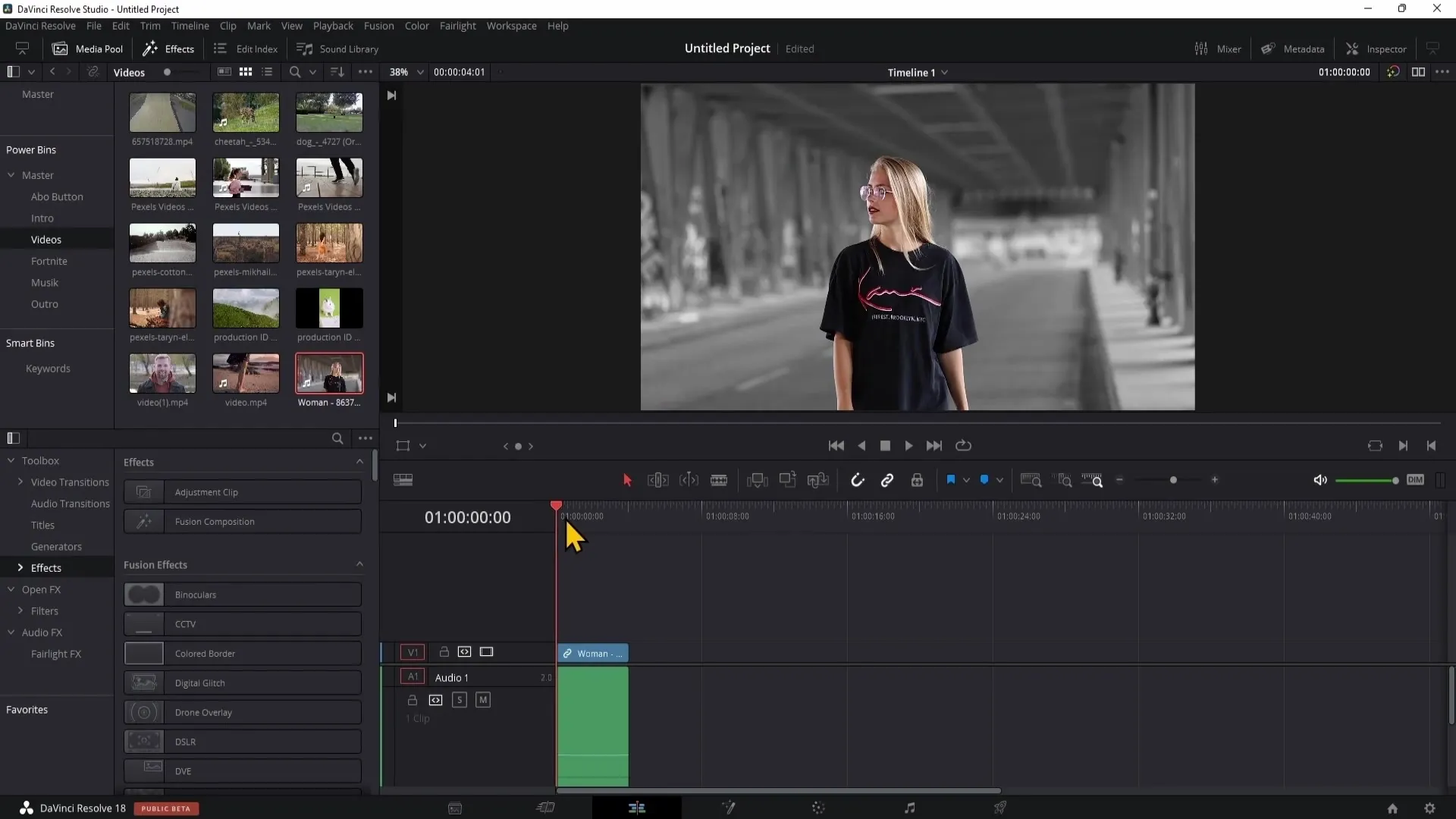Switch to the Color page icon
Viewport: 1456px width, 819px height.
coord(817,808)
